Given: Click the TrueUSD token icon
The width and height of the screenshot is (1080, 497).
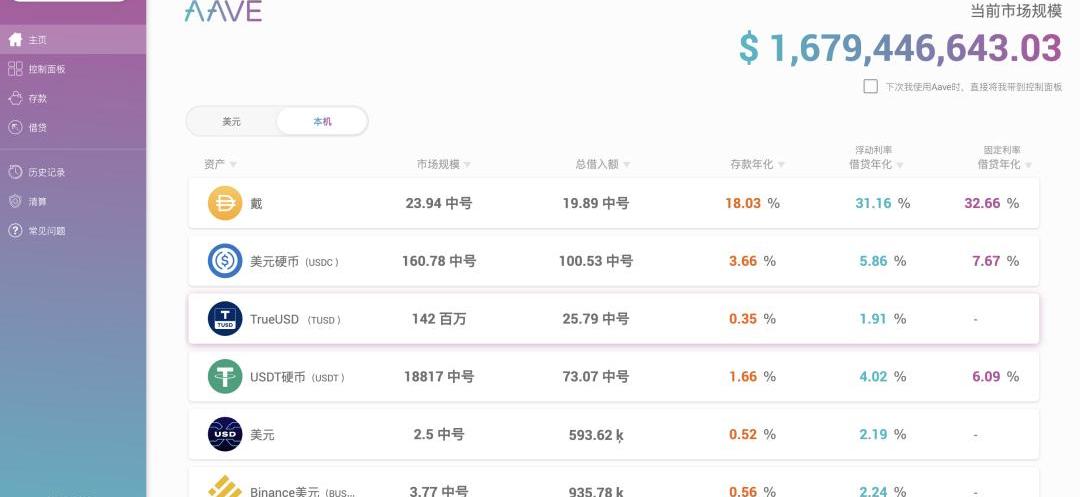Looking at the screenshot, I should [x=225, y=319].
